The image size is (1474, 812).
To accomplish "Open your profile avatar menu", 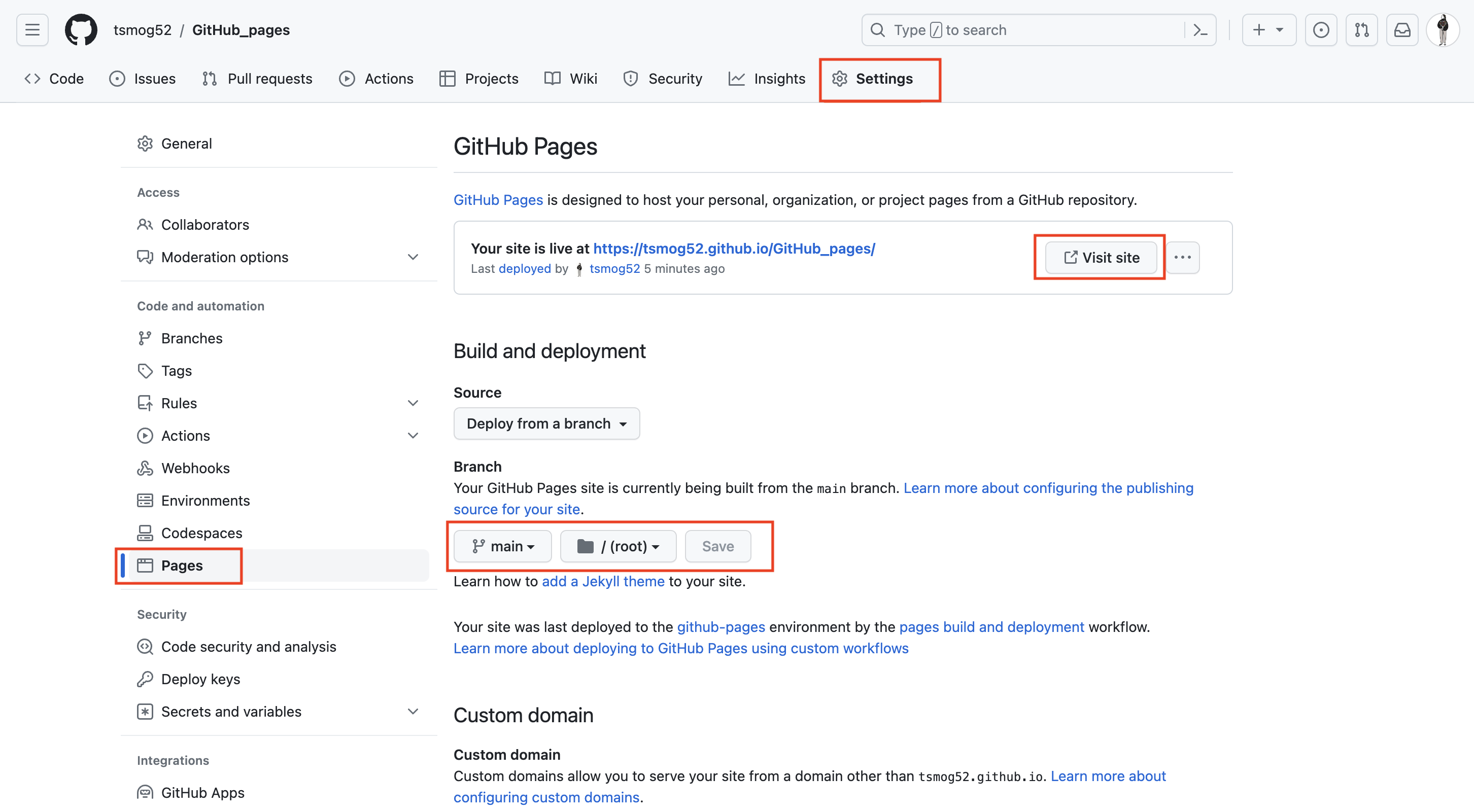I will (x=1444, y=30).
